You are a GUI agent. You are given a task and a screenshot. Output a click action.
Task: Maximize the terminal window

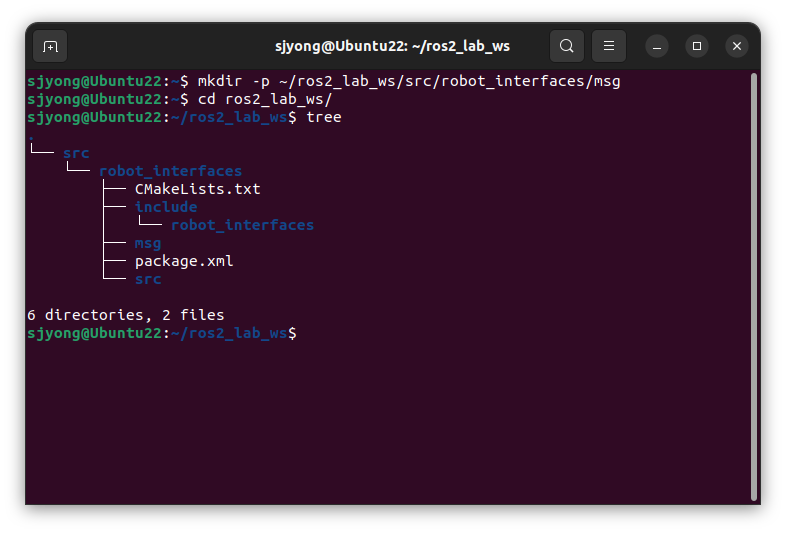[x=697, y=46]
